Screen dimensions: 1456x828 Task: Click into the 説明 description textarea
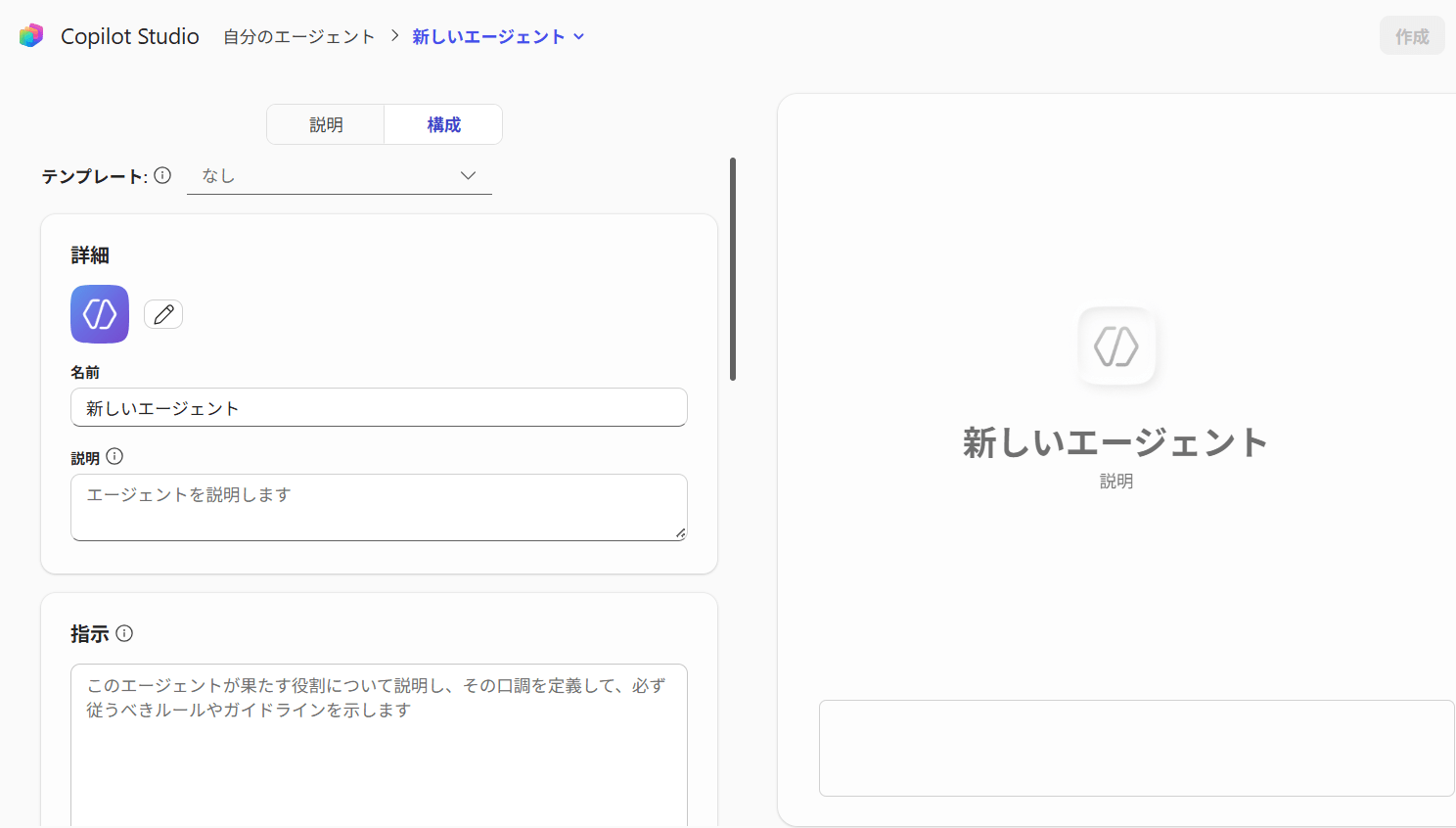[379, 507]
